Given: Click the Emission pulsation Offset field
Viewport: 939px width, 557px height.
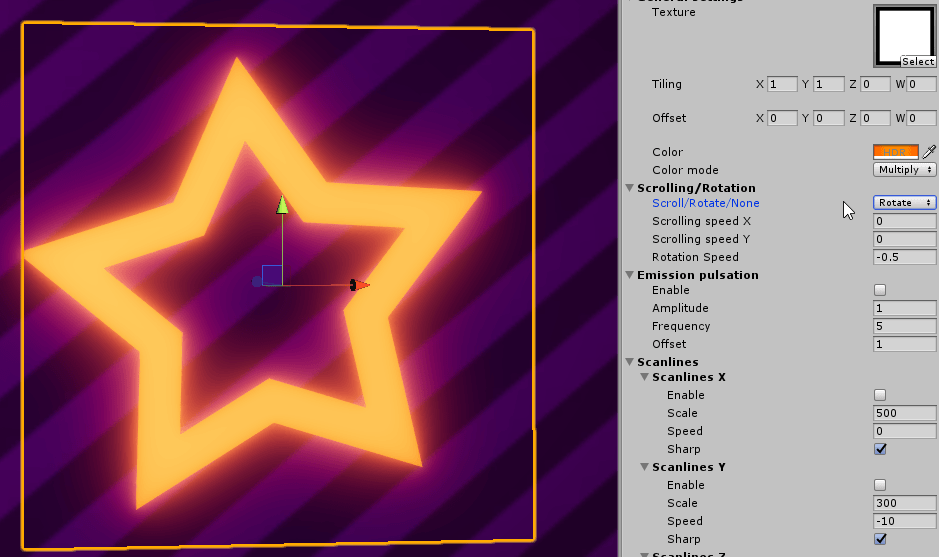Looking at the screenshot, I should pos(904,344).
